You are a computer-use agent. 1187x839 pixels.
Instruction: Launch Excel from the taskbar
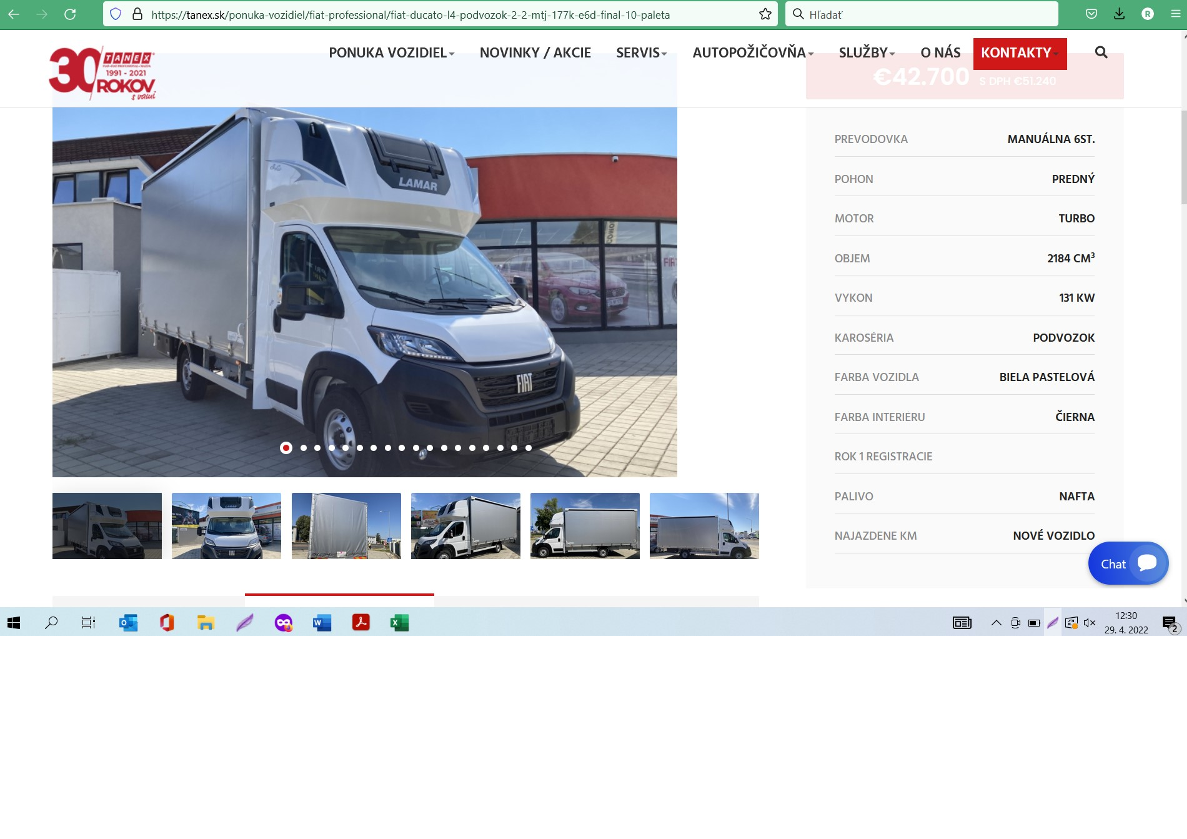click(400, 623)
